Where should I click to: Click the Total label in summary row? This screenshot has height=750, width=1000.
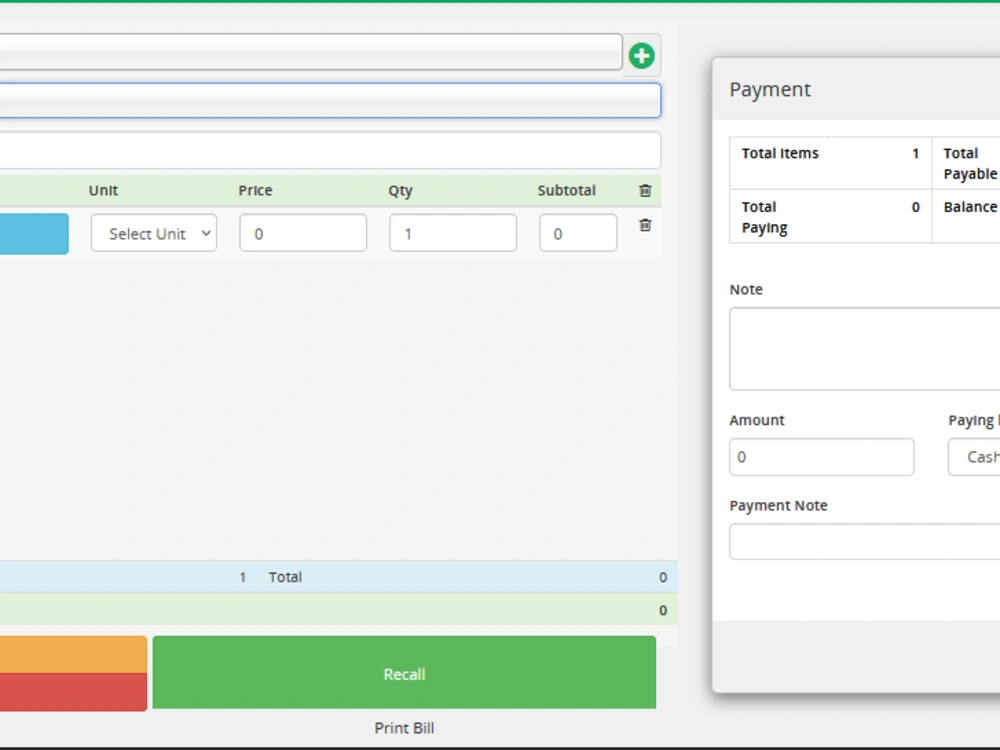pos(285,577)
